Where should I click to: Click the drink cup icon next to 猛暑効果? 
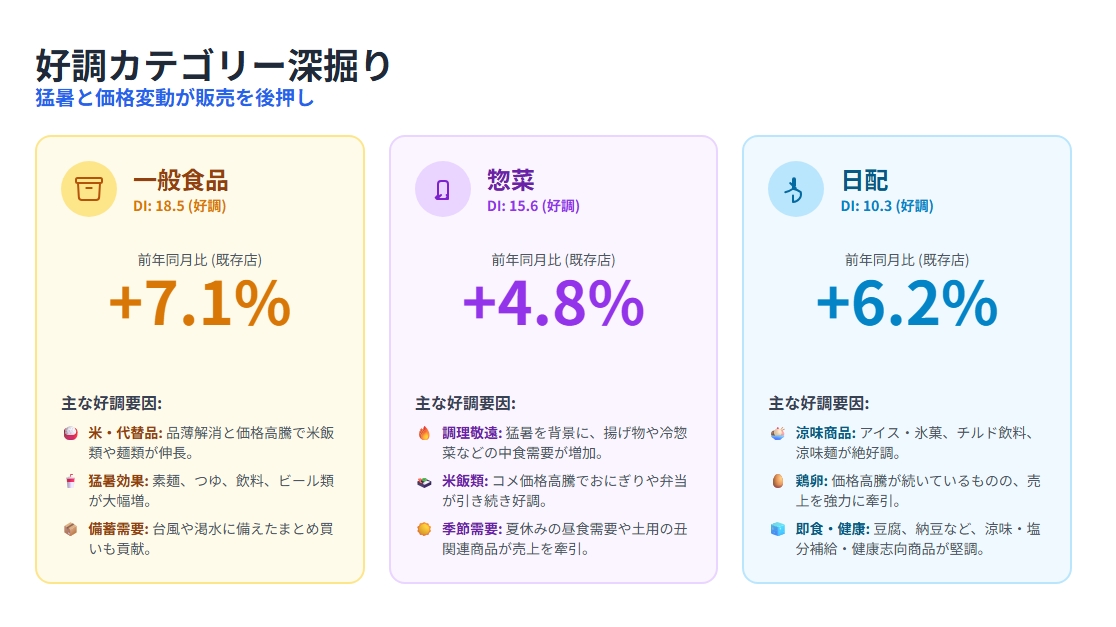[x=70, y=481]
